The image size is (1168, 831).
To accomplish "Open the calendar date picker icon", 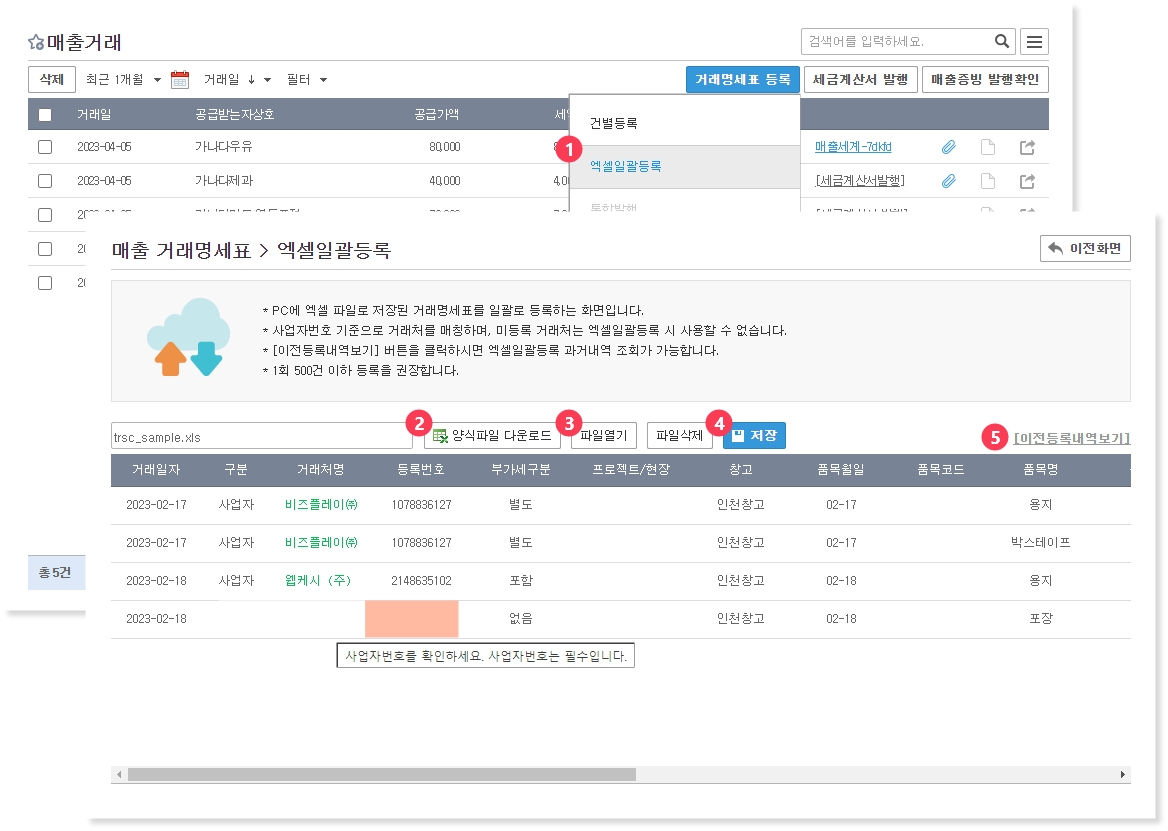I will point(180,80).
